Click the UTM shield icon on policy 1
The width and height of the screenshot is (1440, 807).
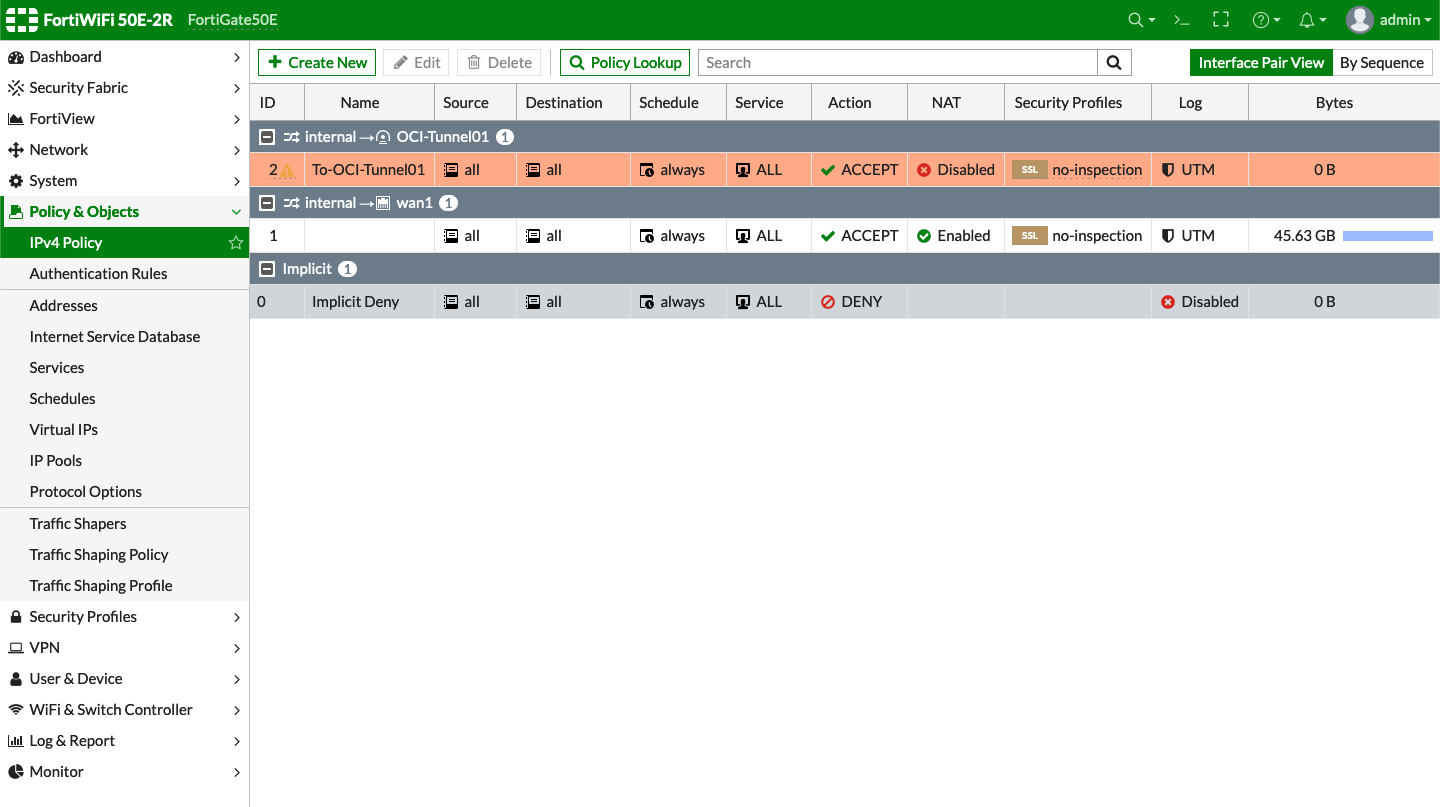click(1170, 236)
